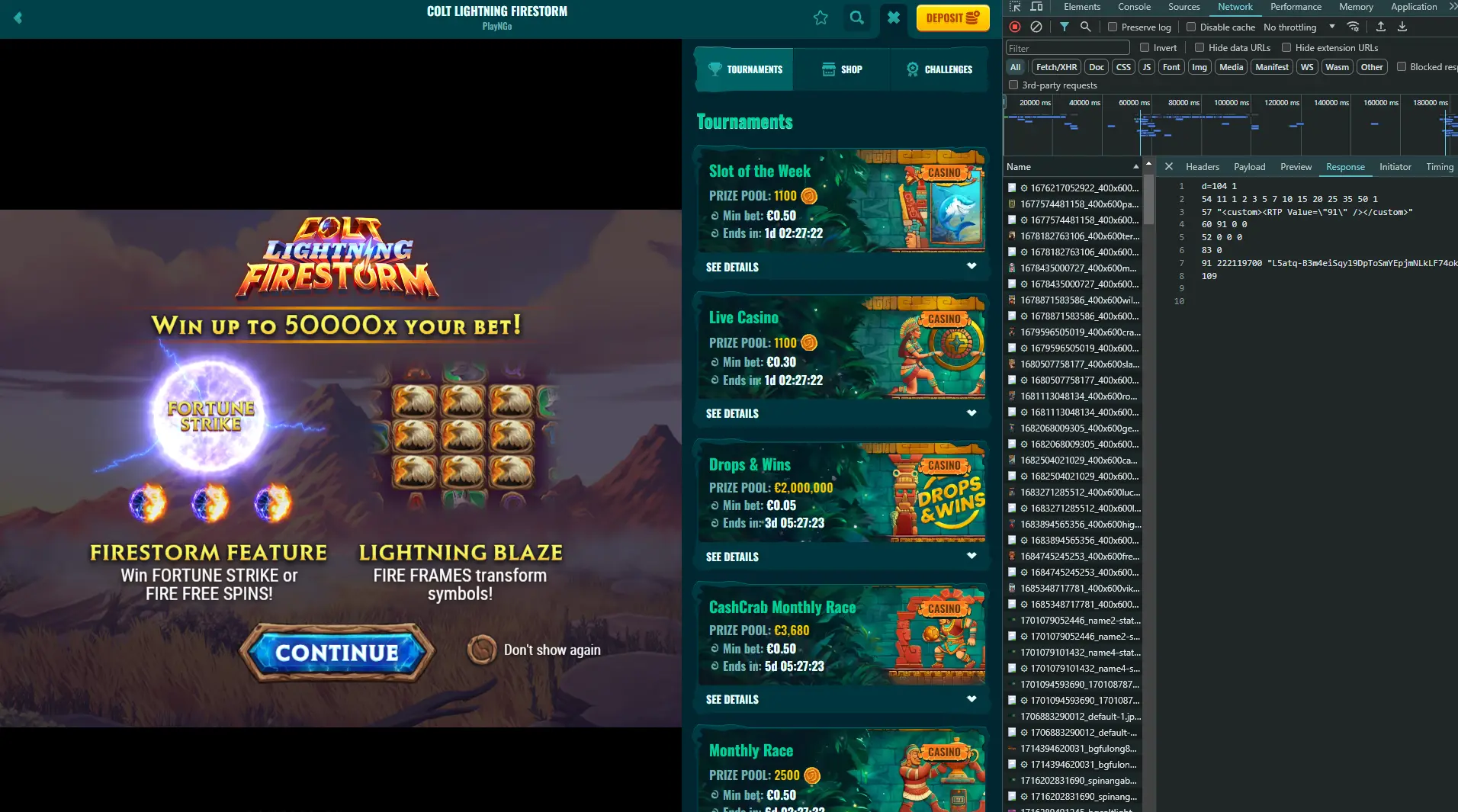Viewport: 1458px width, 812px height.
Task: Select request 1706883290012_default-1.jp in list
Action: coord(1073,716)
